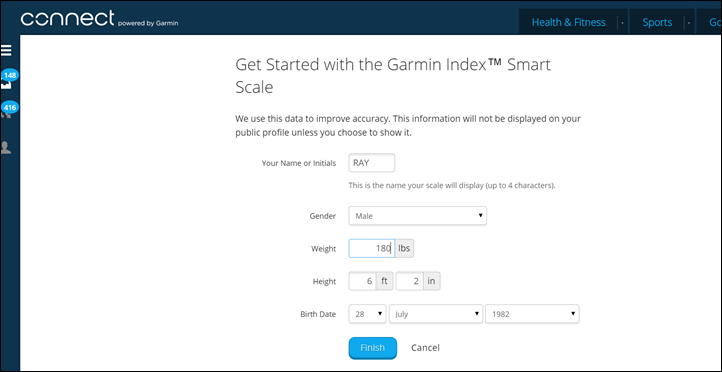Click the Birth Date label

[x=318, y=314]
